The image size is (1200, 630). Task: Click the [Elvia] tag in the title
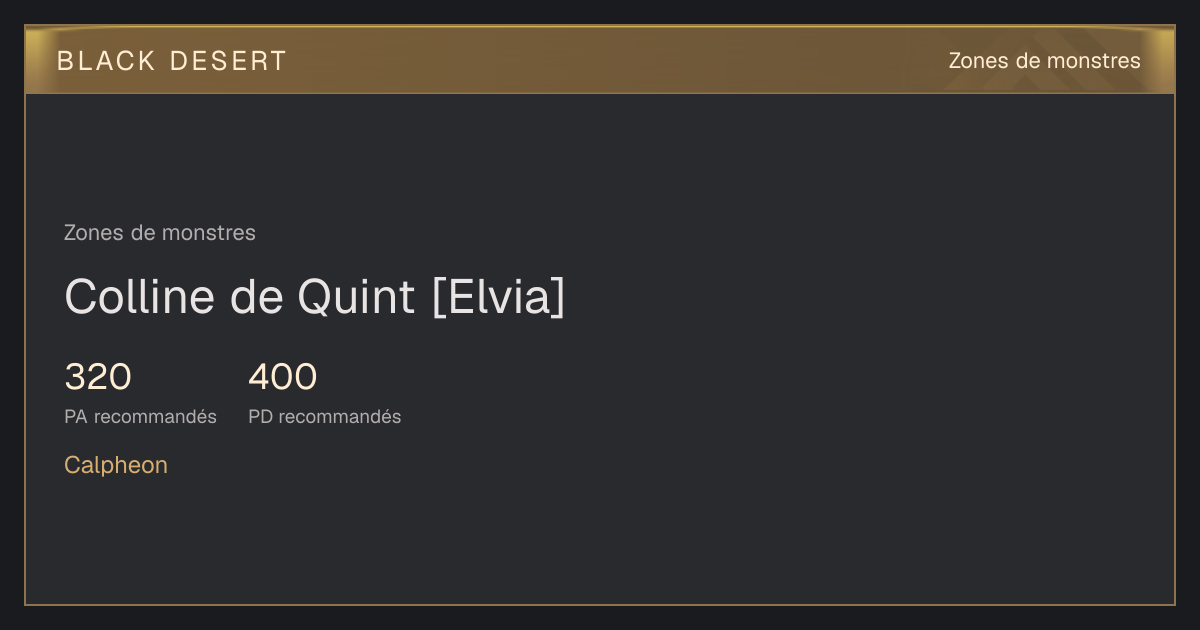(498, 297)
